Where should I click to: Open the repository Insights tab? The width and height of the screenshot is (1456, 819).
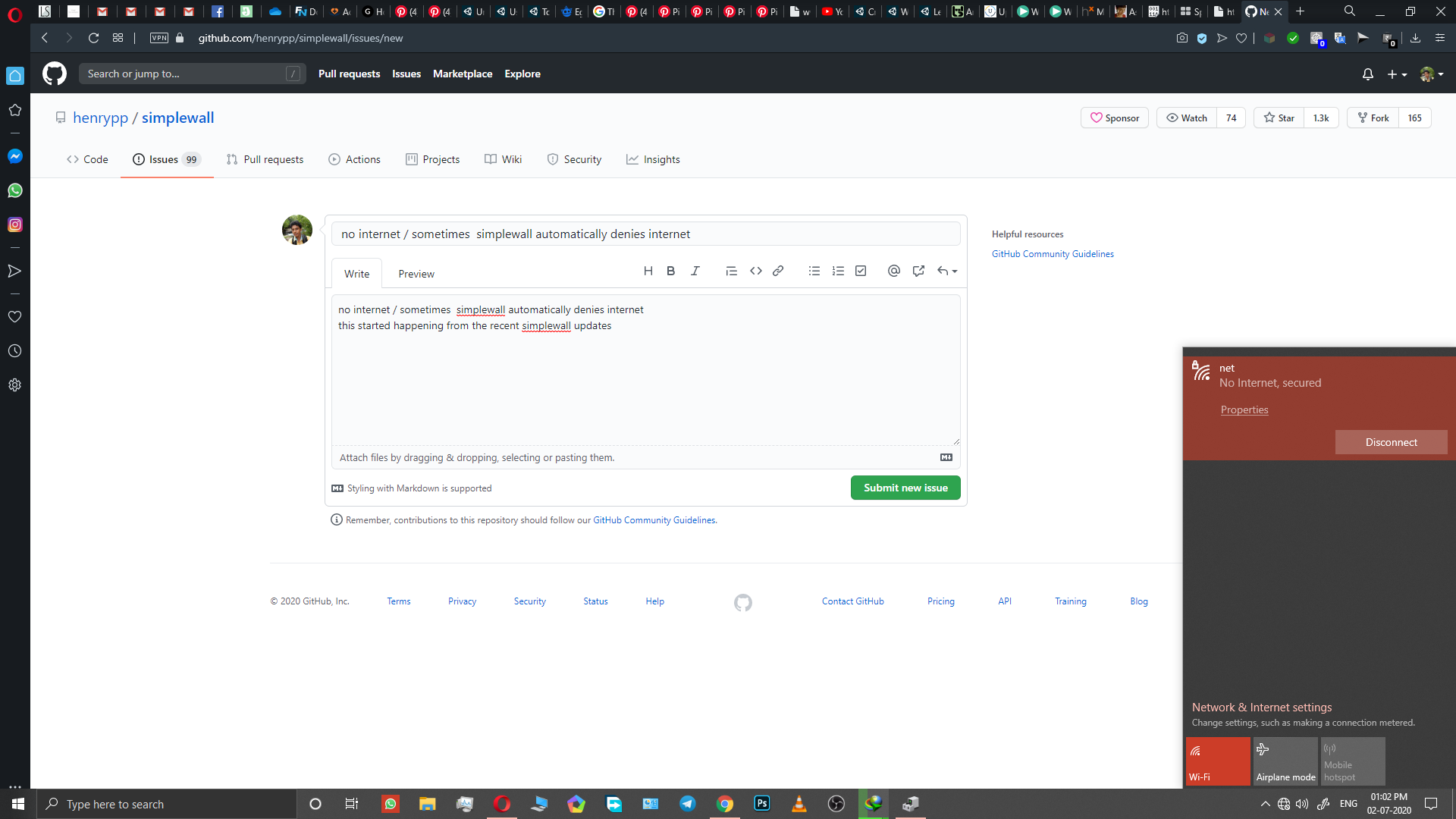(x=653, y=159)
